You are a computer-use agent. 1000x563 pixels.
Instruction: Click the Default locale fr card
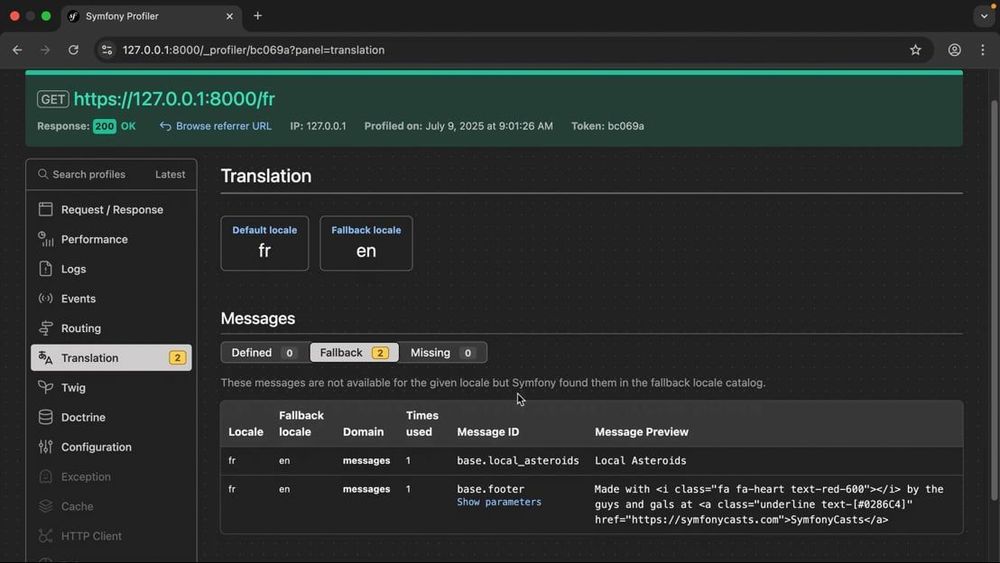(x=265, y=243)
